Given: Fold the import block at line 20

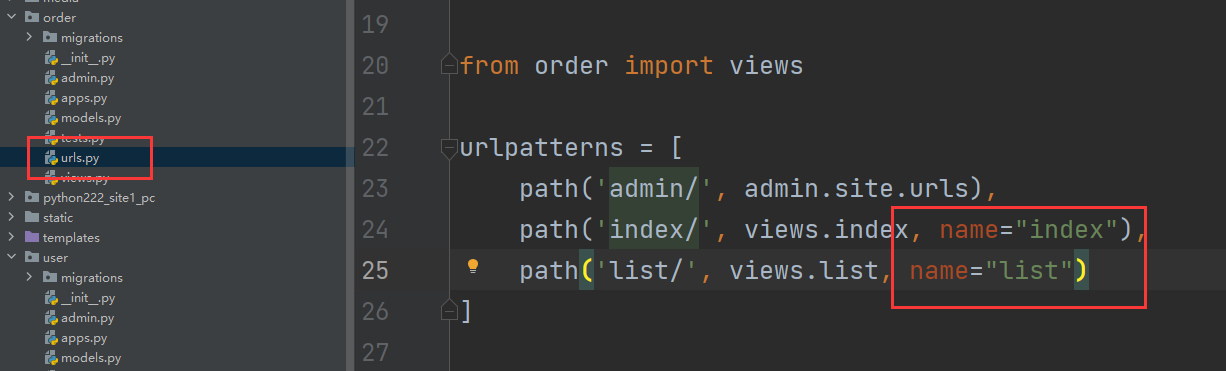Looking at the screenshot, I should pos(450,66).
